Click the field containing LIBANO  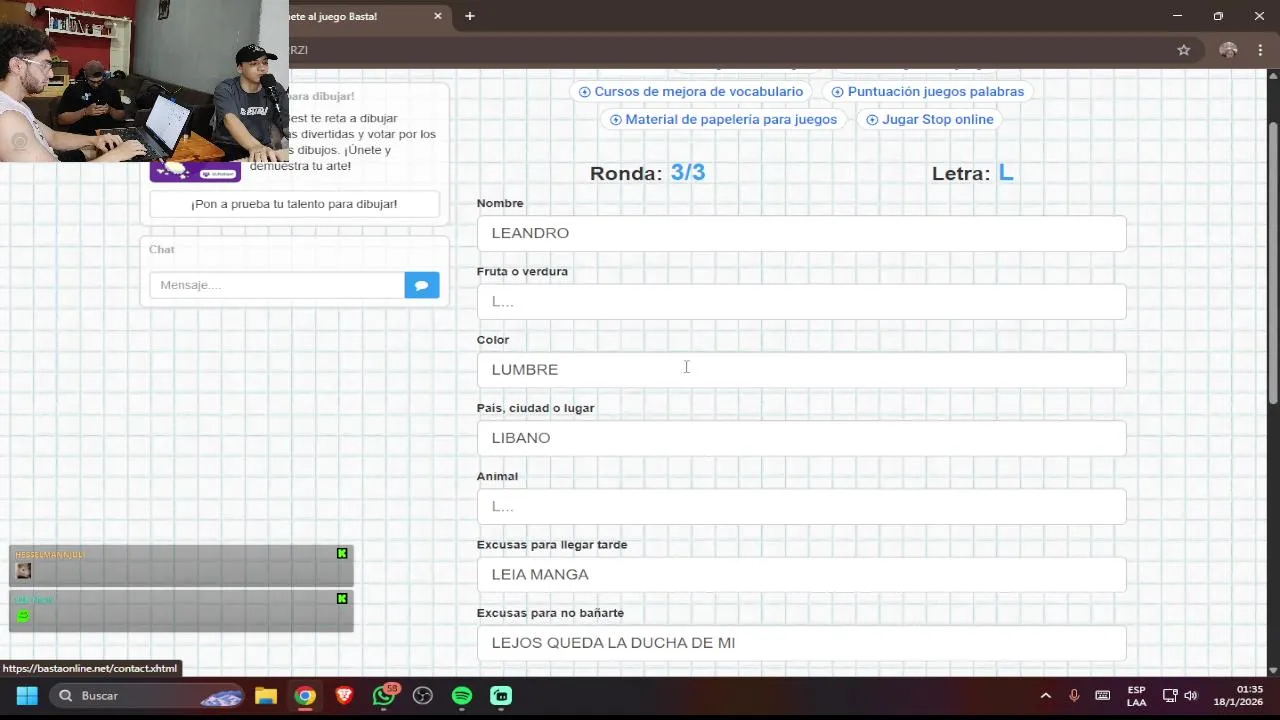801,438
